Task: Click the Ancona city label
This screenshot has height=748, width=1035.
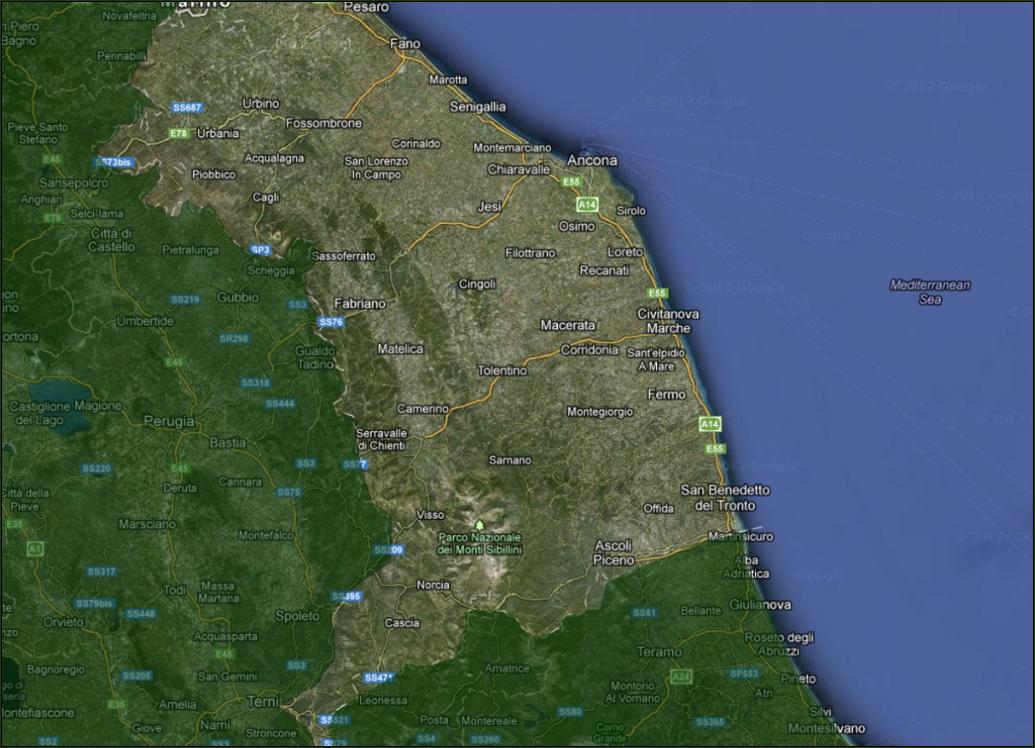Action: pos(592,160)
